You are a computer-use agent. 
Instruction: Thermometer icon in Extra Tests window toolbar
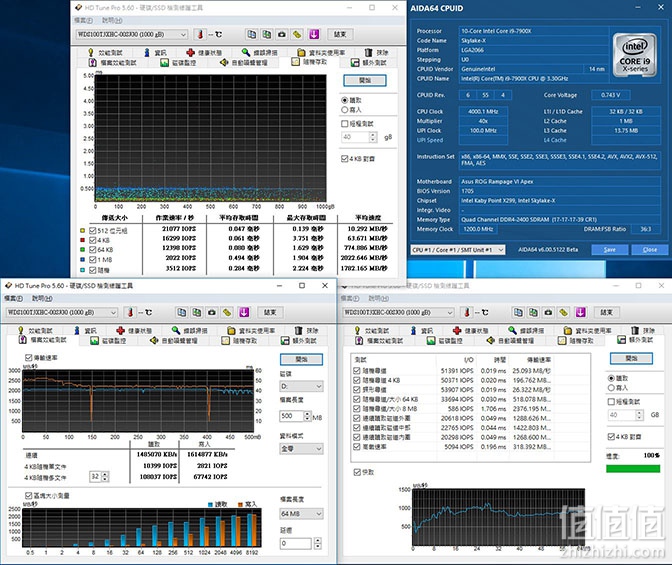pos(467,313)
